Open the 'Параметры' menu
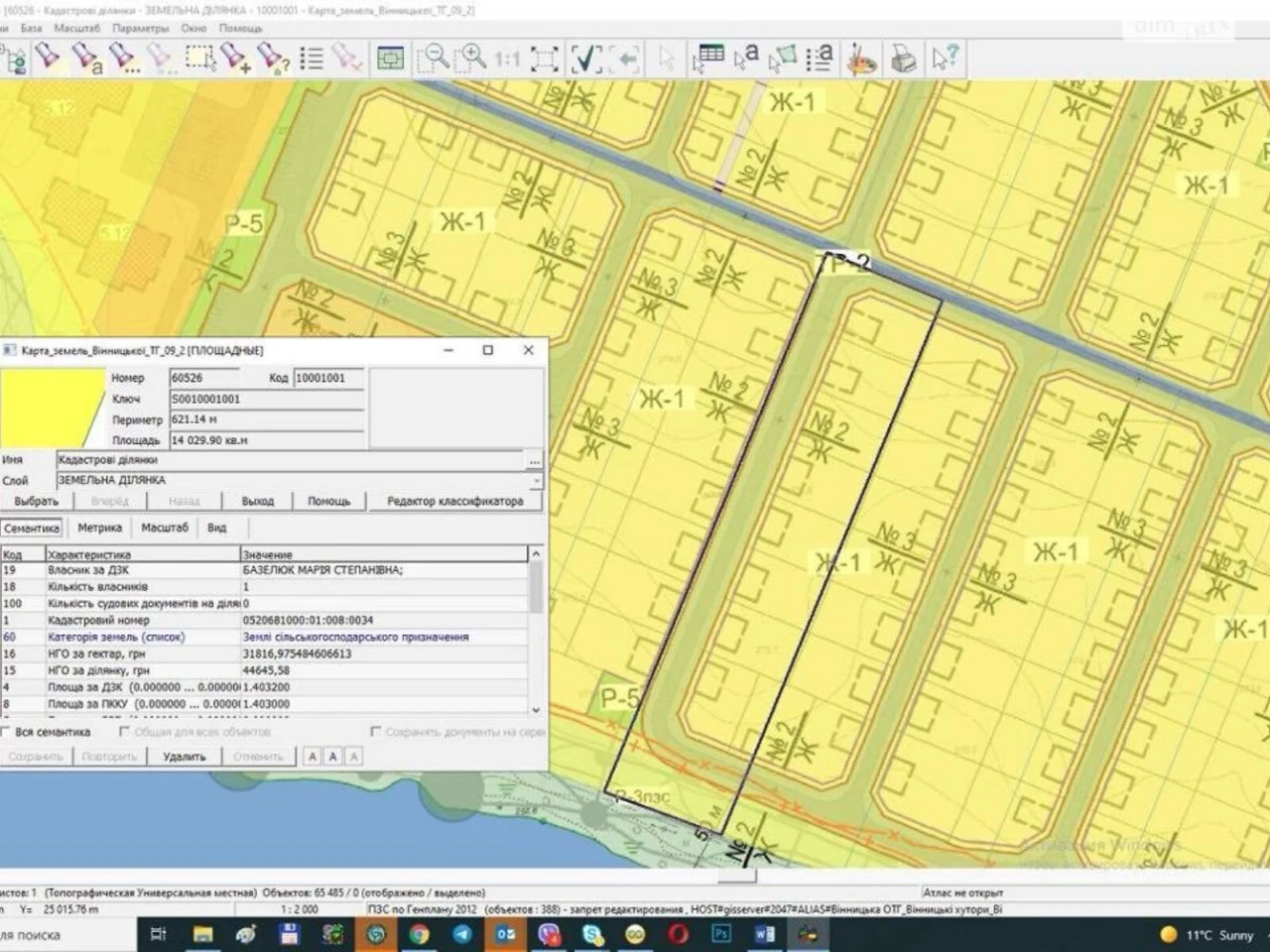Viewport: 1270px width, 952px height. tap(140, 29)
